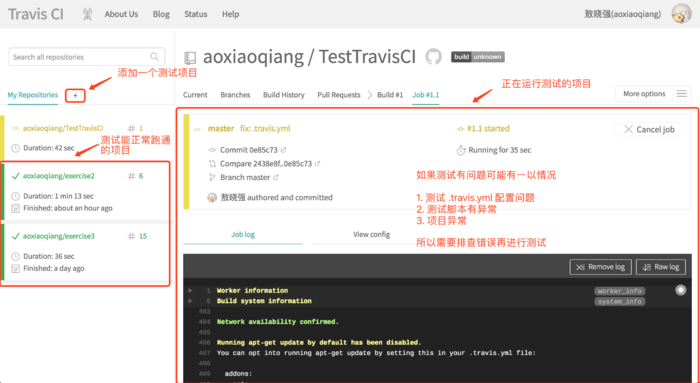
Task: Click calendar icon beside Finished: about an hour ago
Action: pyautogui.click(x=16, y=208)
